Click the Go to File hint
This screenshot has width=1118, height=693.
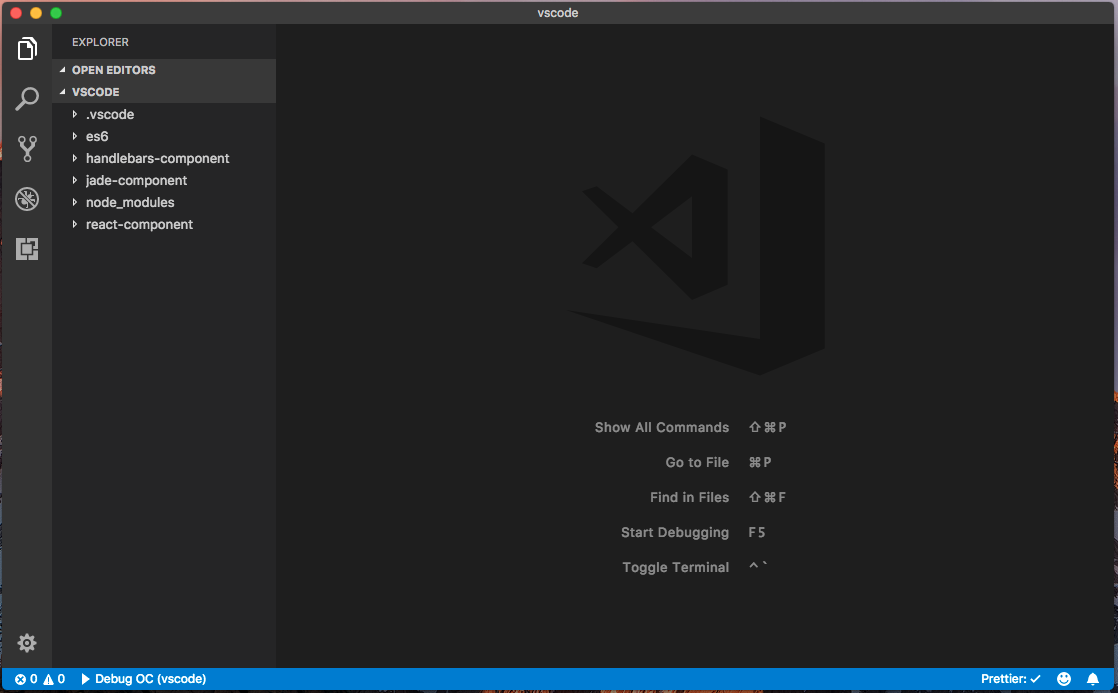point(697,462)
